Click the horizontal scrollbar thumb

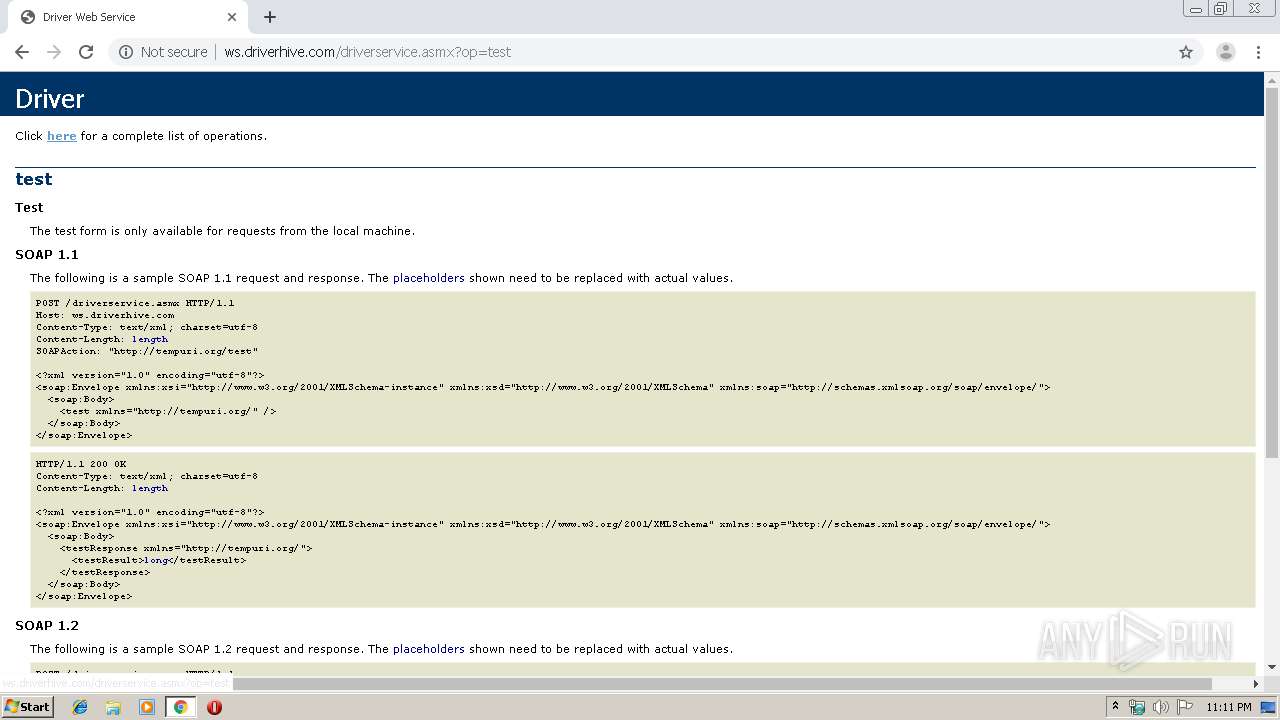pos(722,683)
